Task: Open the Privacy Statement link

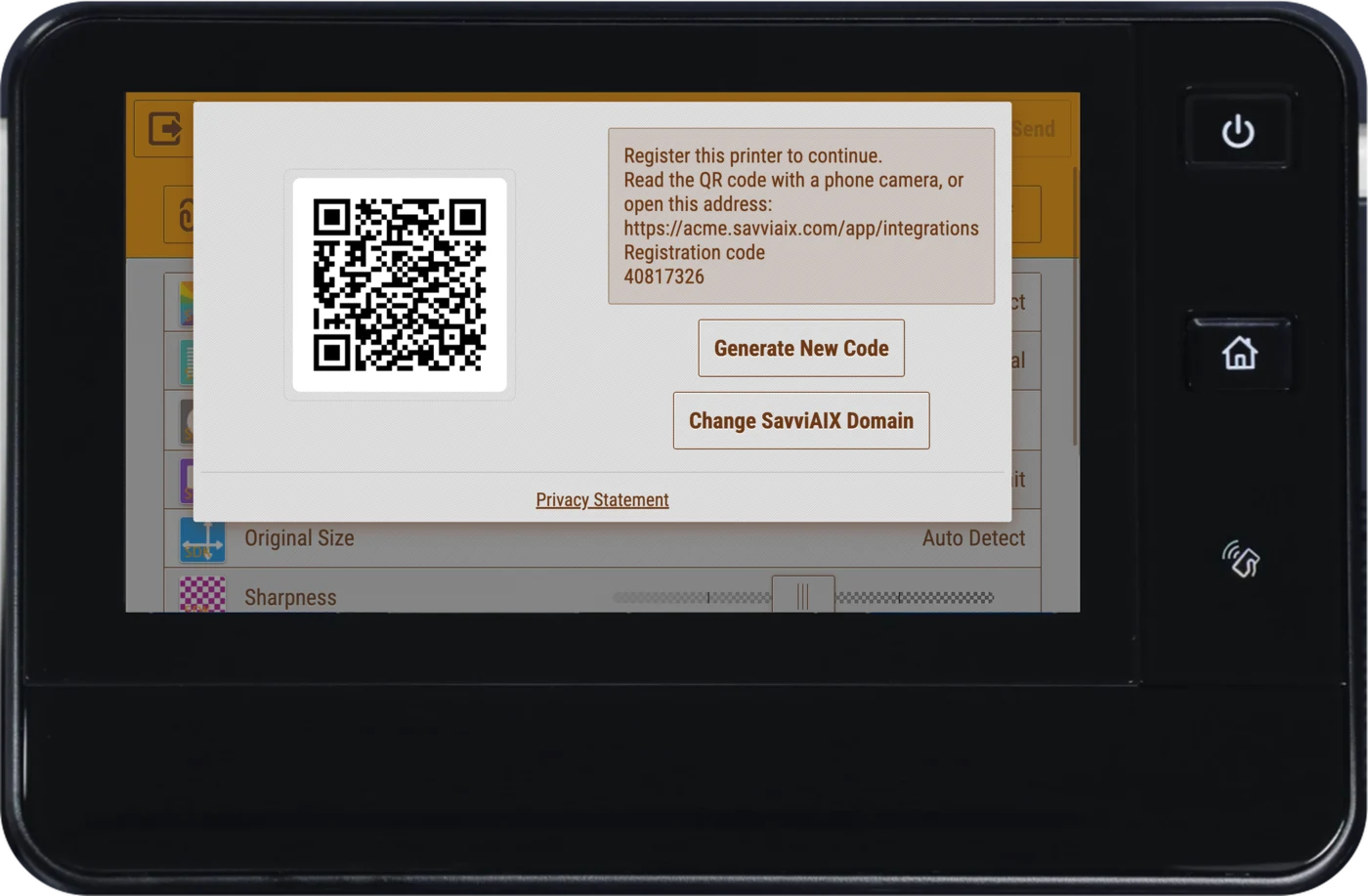Action: coord(602,500)
